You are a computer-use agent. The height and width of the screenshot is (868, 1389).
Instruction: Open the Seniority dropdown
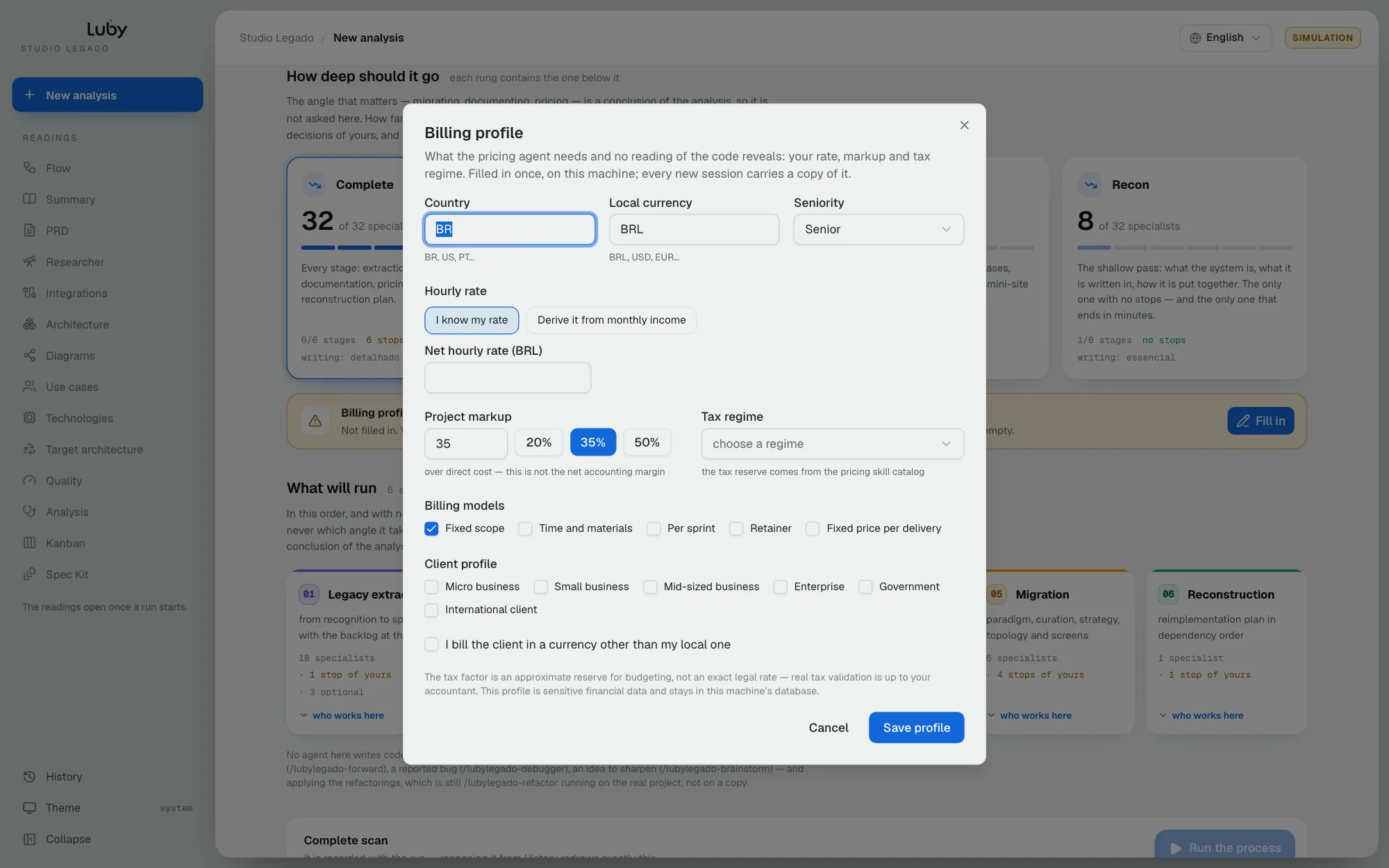pyautogui.click(x=879, y=229)
